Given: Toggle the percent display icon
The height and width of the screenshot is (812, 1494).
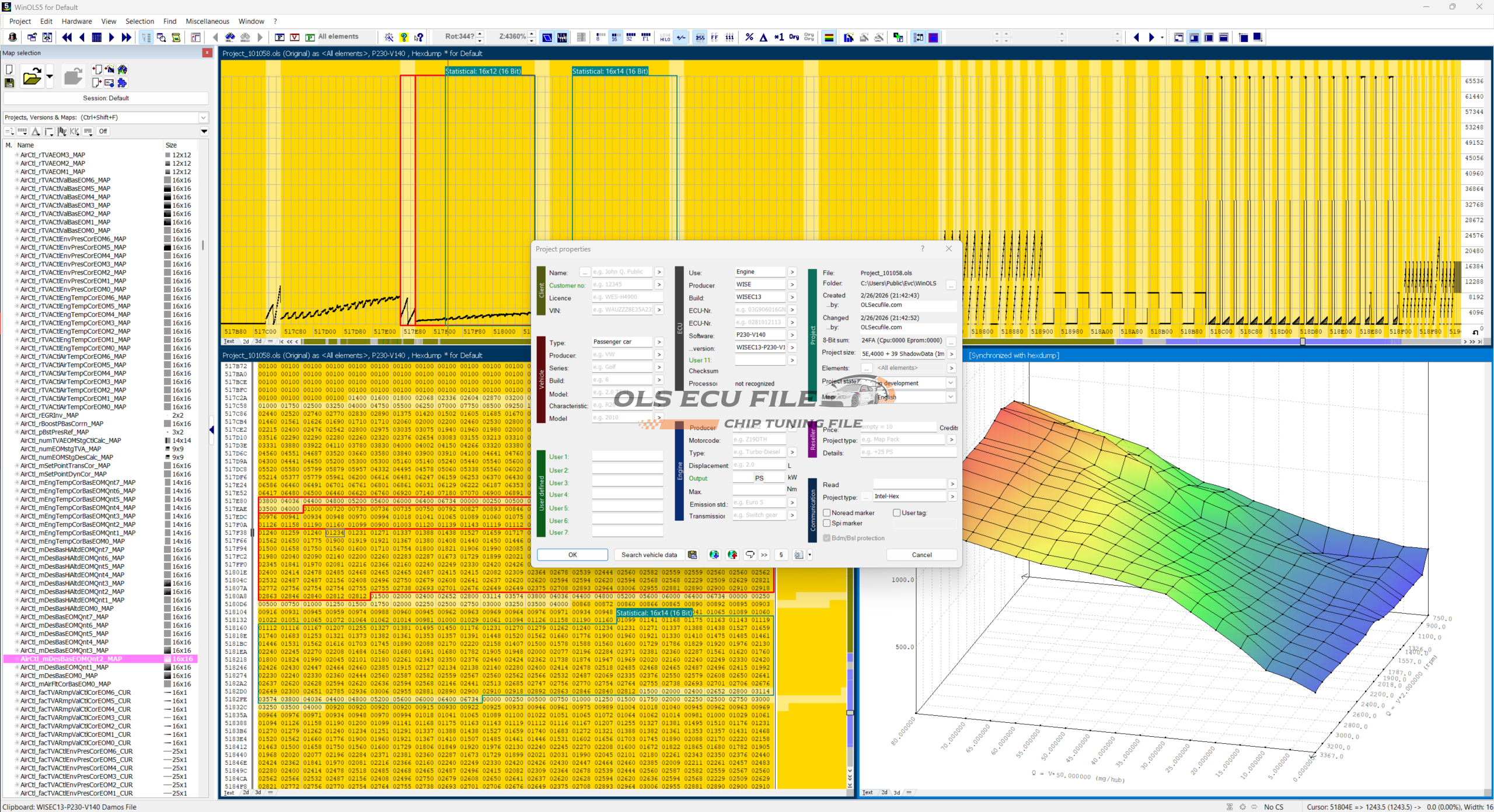Looking at the screenshot, I should point(749,37).
